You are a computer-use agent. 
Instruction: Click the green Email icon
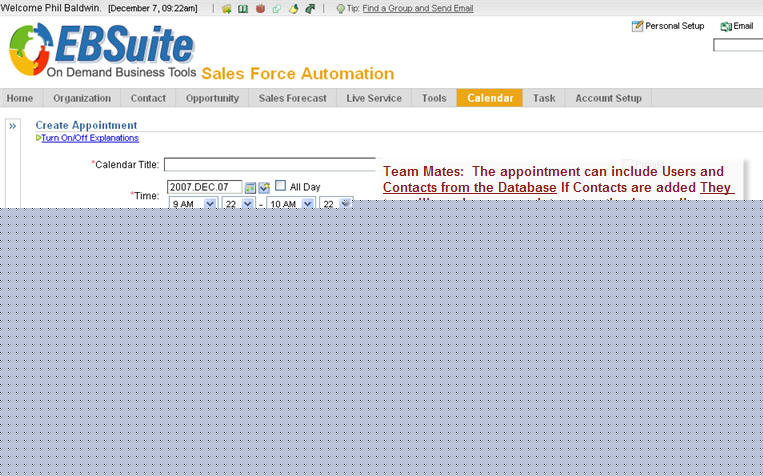coord(725,26)
